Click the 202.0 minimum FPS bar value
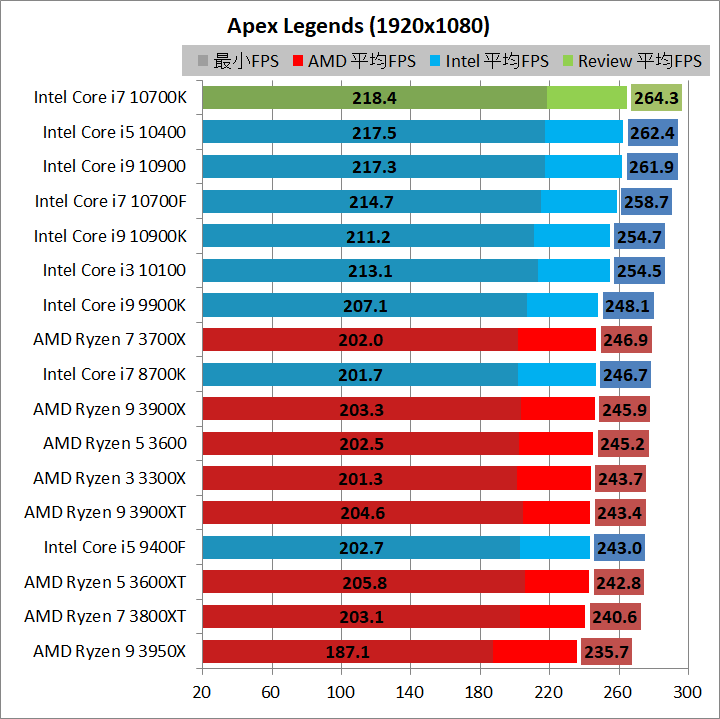This screenshot has height=719, width=720. (361, 340)
